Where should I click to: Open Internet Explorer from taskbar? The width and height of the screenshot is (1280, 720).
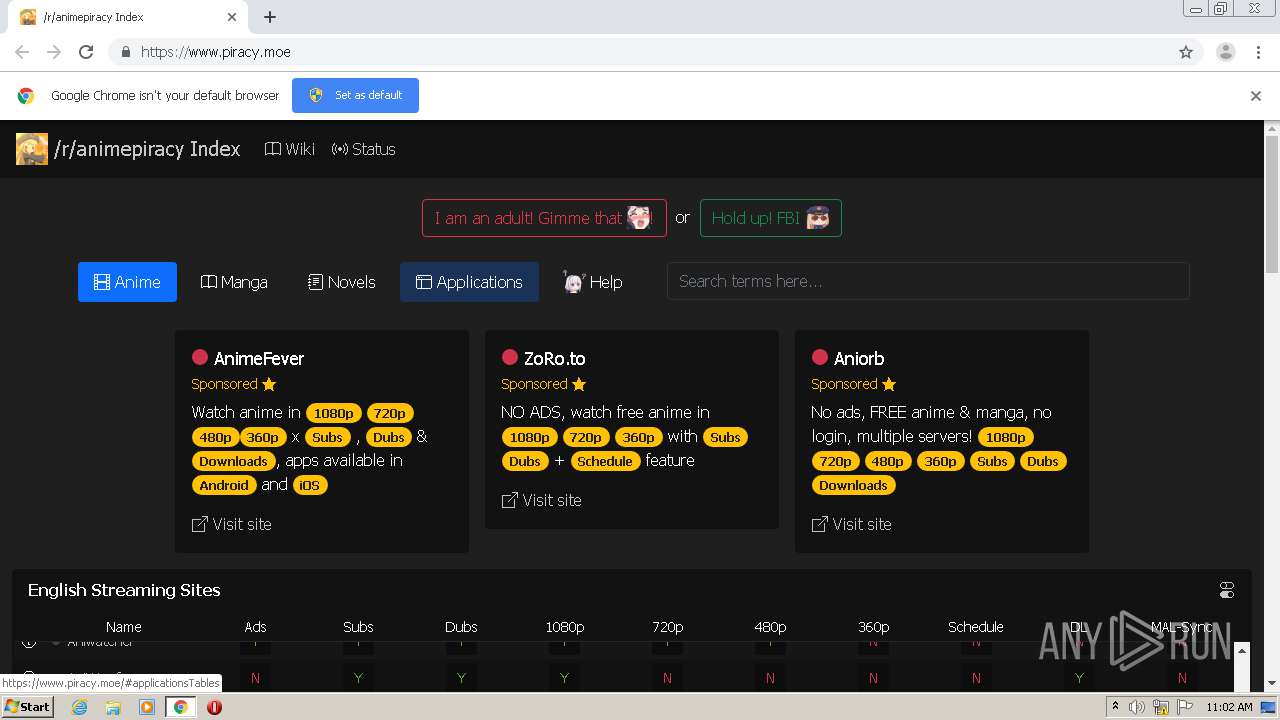coord(80,707)
